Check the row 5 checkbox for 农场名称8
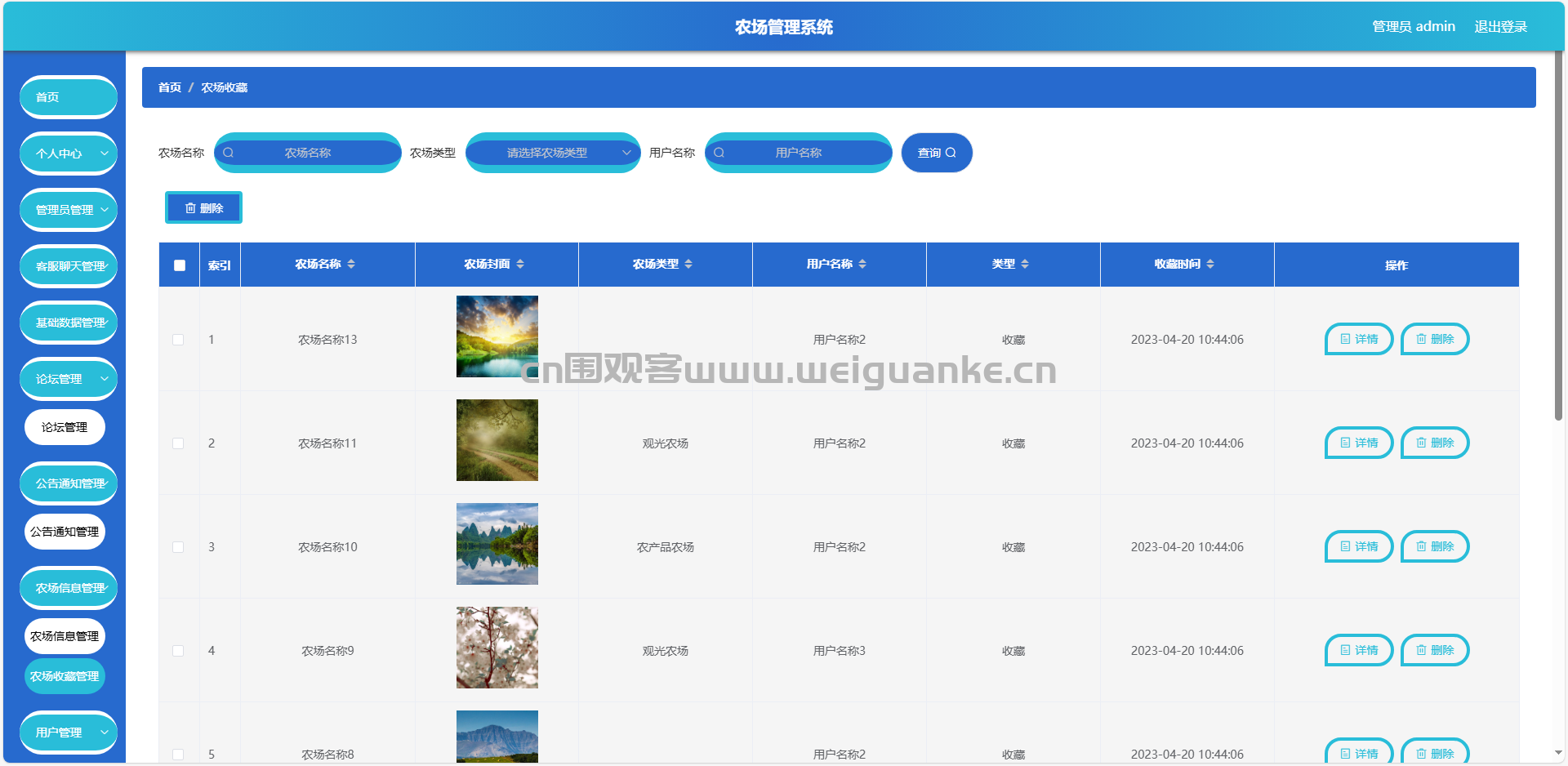This screenshot has width=1568, height=766. point(178,755)
